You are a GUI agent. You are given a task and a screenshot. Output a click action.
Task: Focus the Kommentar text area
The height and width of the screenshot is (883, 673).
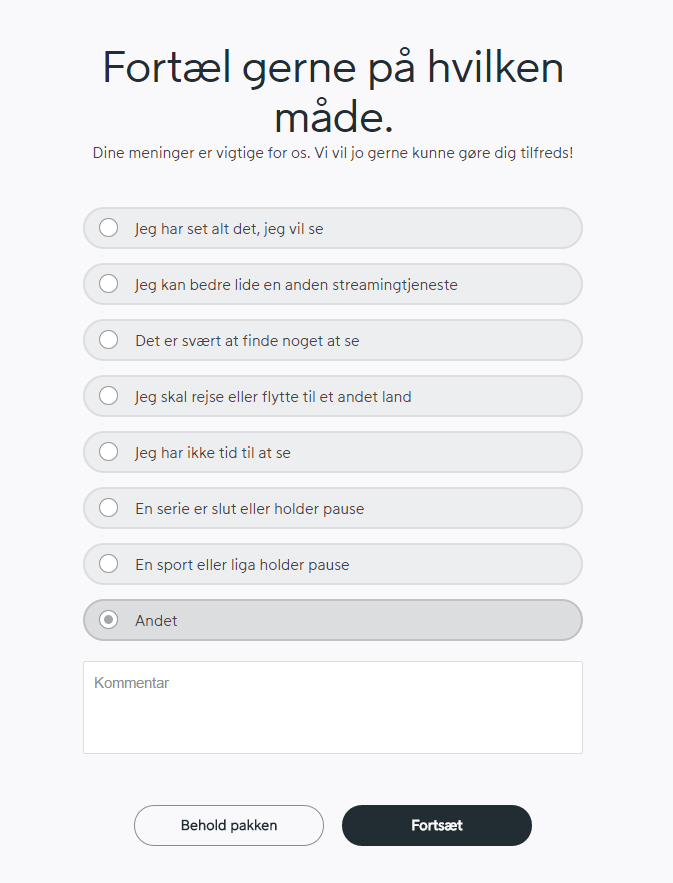pyautogui.click(x=333, y=707)
